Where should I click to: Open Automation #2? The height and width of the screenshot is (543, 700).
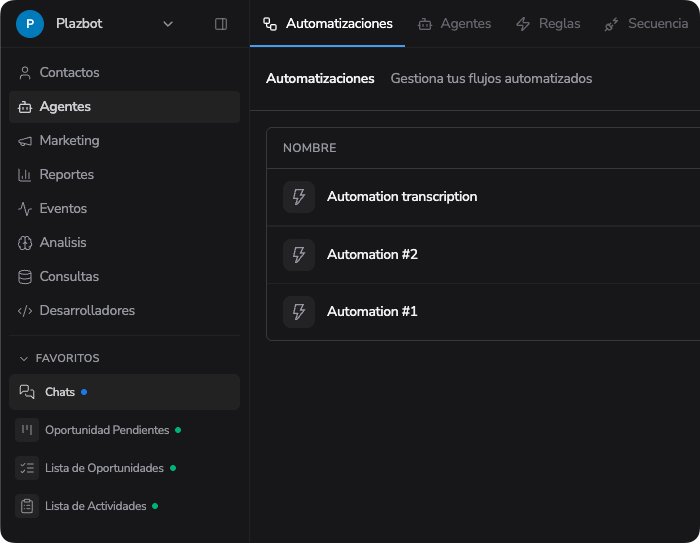(483, 255)
